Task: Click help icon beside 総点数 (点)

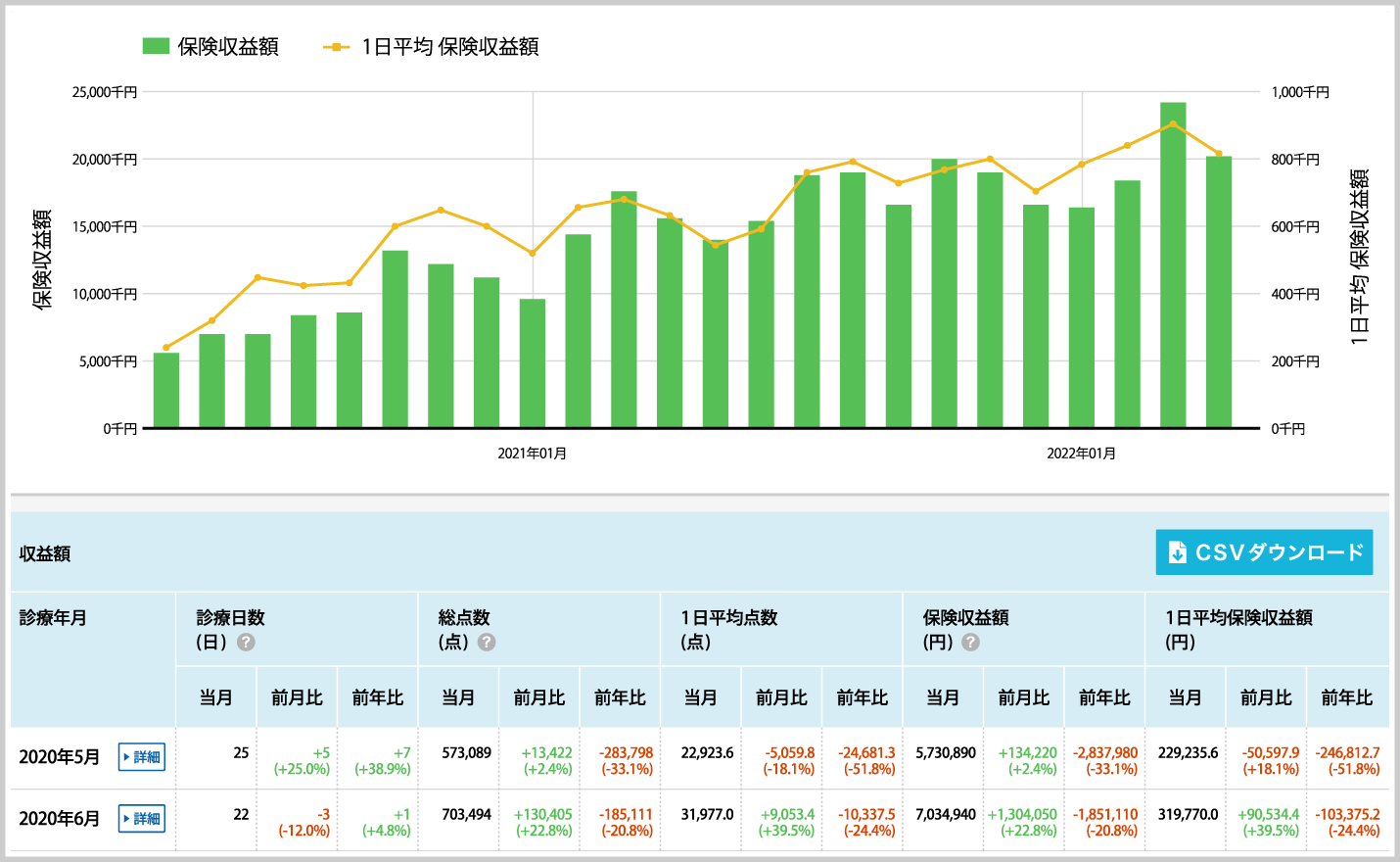Action: 487,643
